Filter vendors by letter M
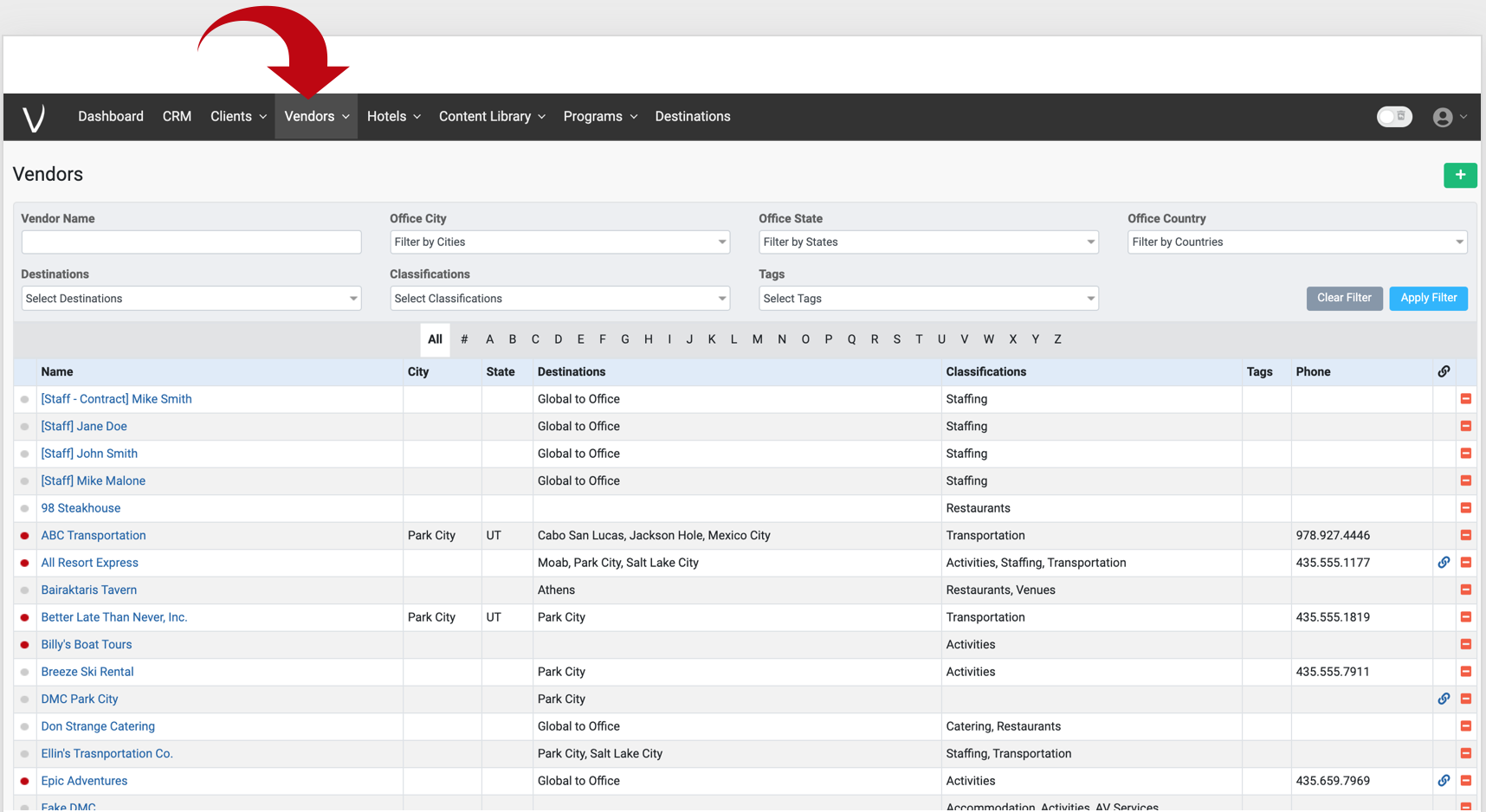 pyautogui.click(x=757, y=339)
